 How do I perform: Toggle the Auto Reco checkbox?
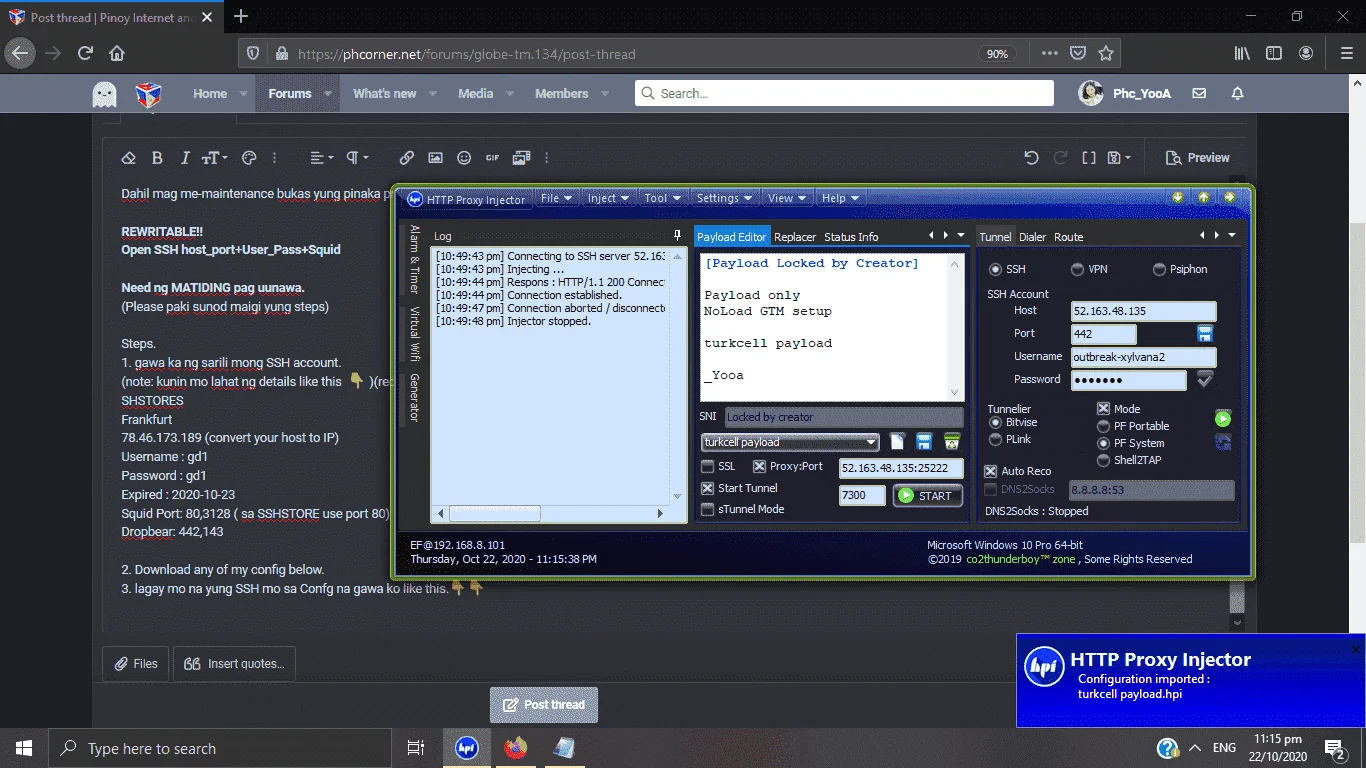[991, 471]
